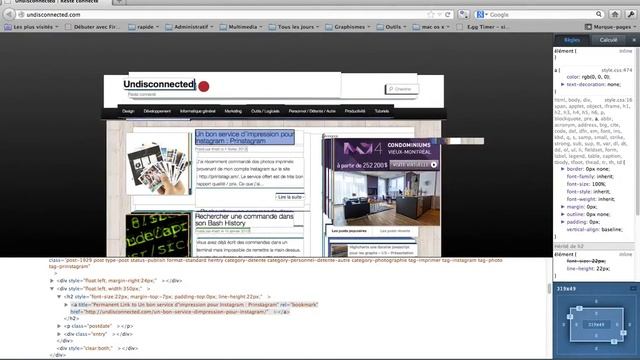Bookmark the page with the star icon

[431, 14]
